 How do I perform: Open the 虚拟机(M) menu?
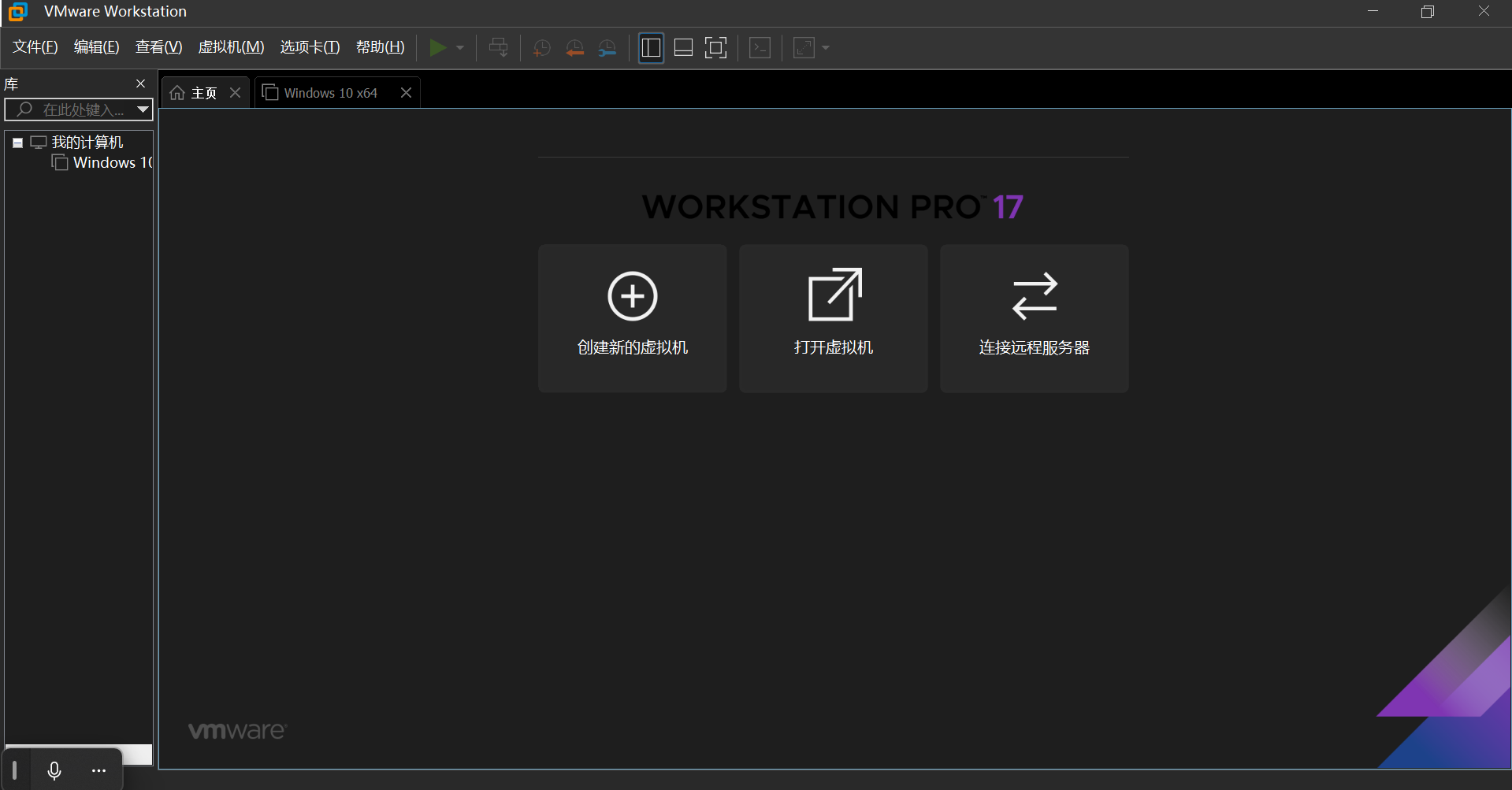point(231,47)
